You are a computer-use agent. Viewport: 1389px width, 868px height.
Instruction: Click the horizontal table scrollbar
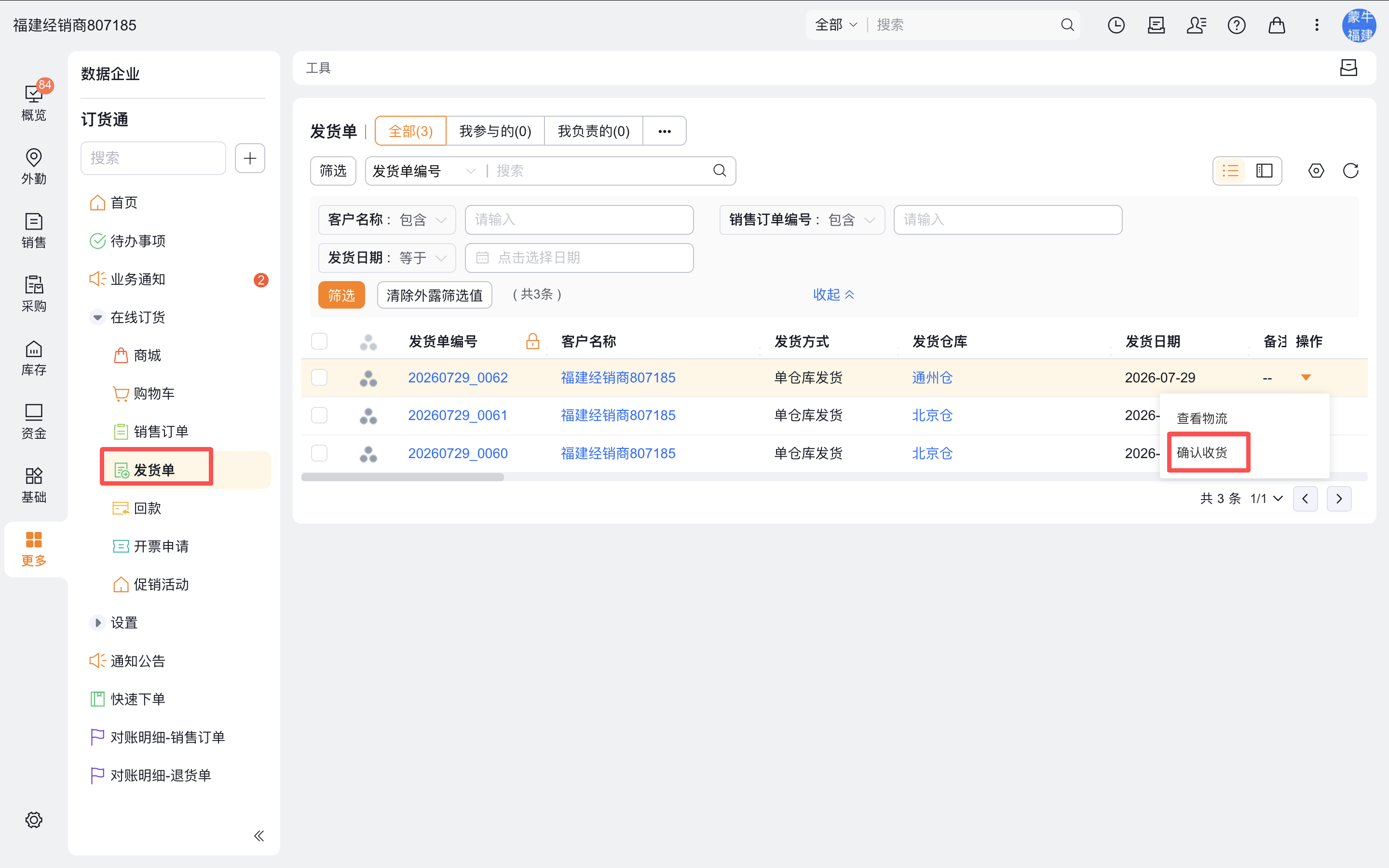[402, 477]
